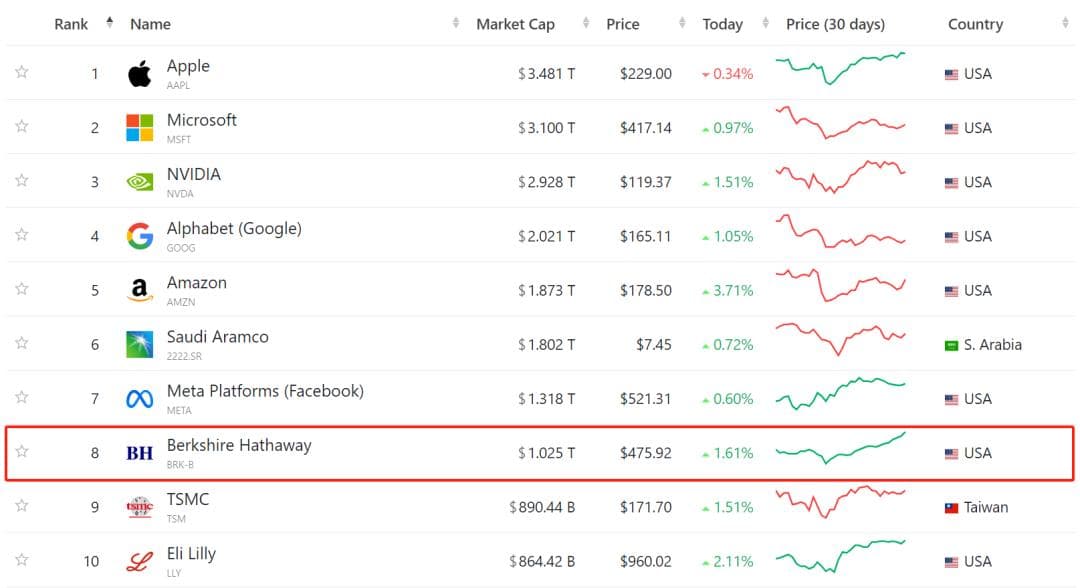Sort by Market Cap using its arrows
1080x588 pixels.
pos(586,23)
